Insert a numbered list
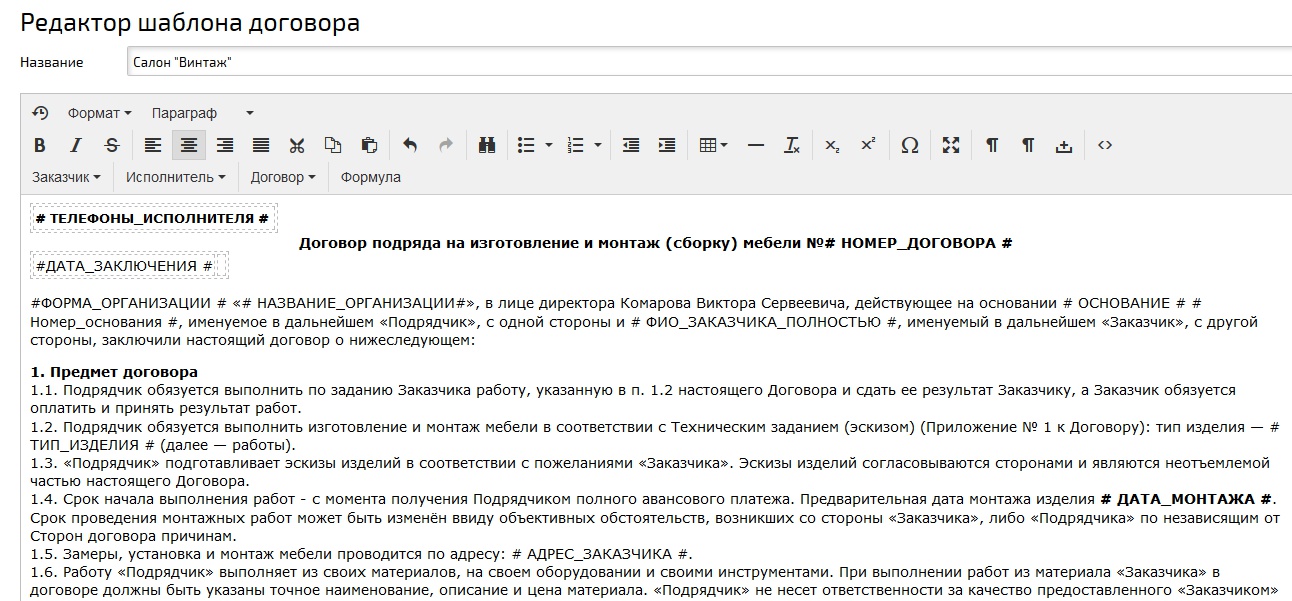 point(575,146)
